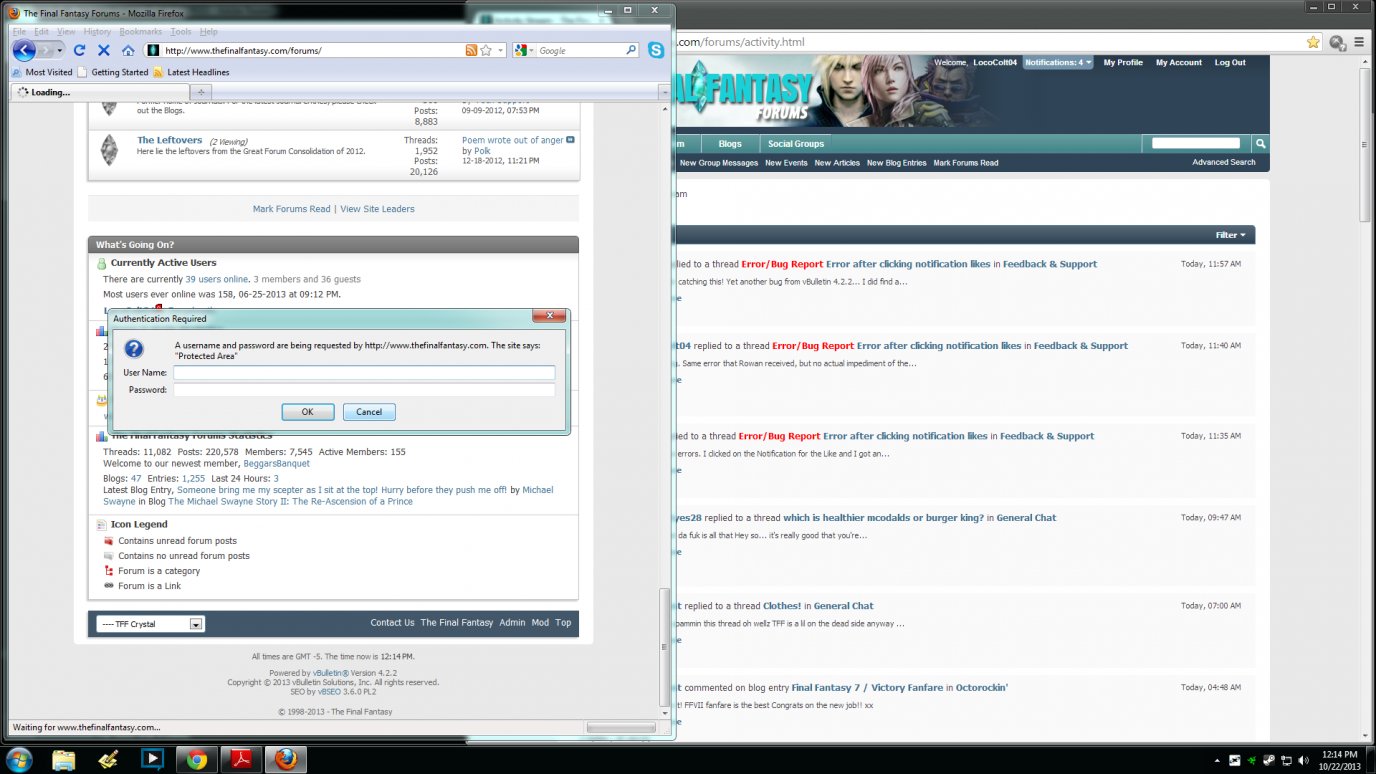1376x774 pixels.
Task: Open Latest Headlines bookmark feed
Action: point(191,72)
